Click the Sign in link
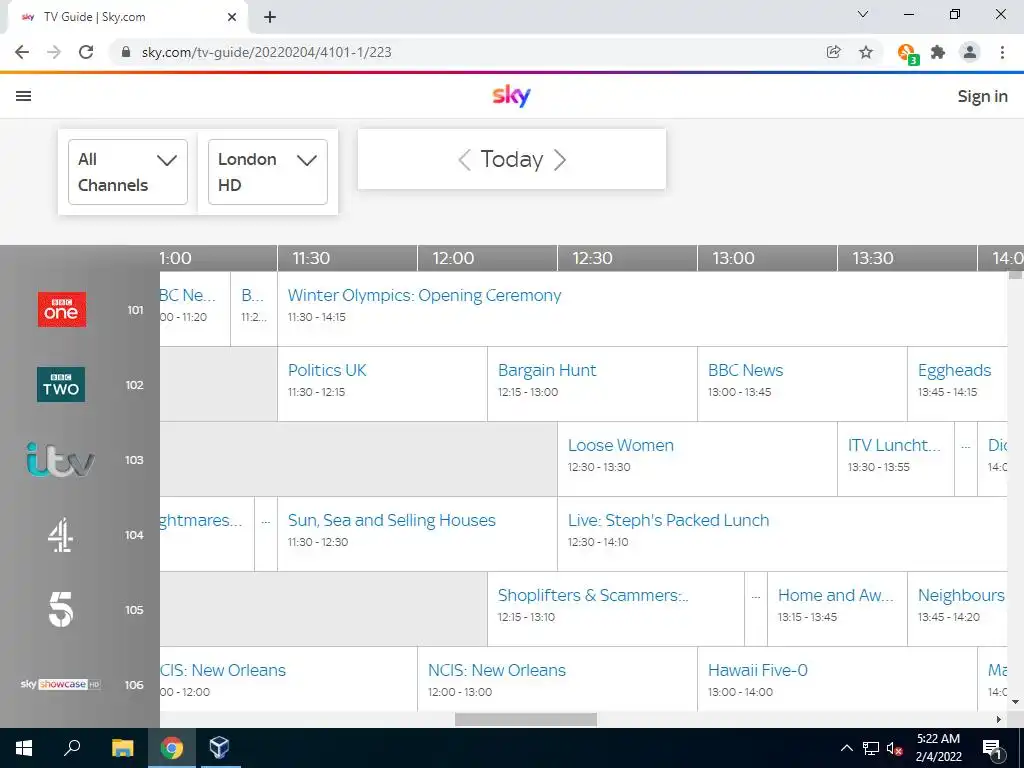The image size is (1024, 768). [982, 96]
